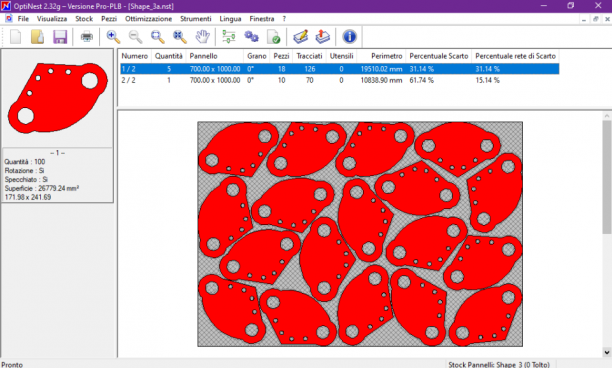
Task: Click the nested panel layout preview
Action: pos(360,234)
